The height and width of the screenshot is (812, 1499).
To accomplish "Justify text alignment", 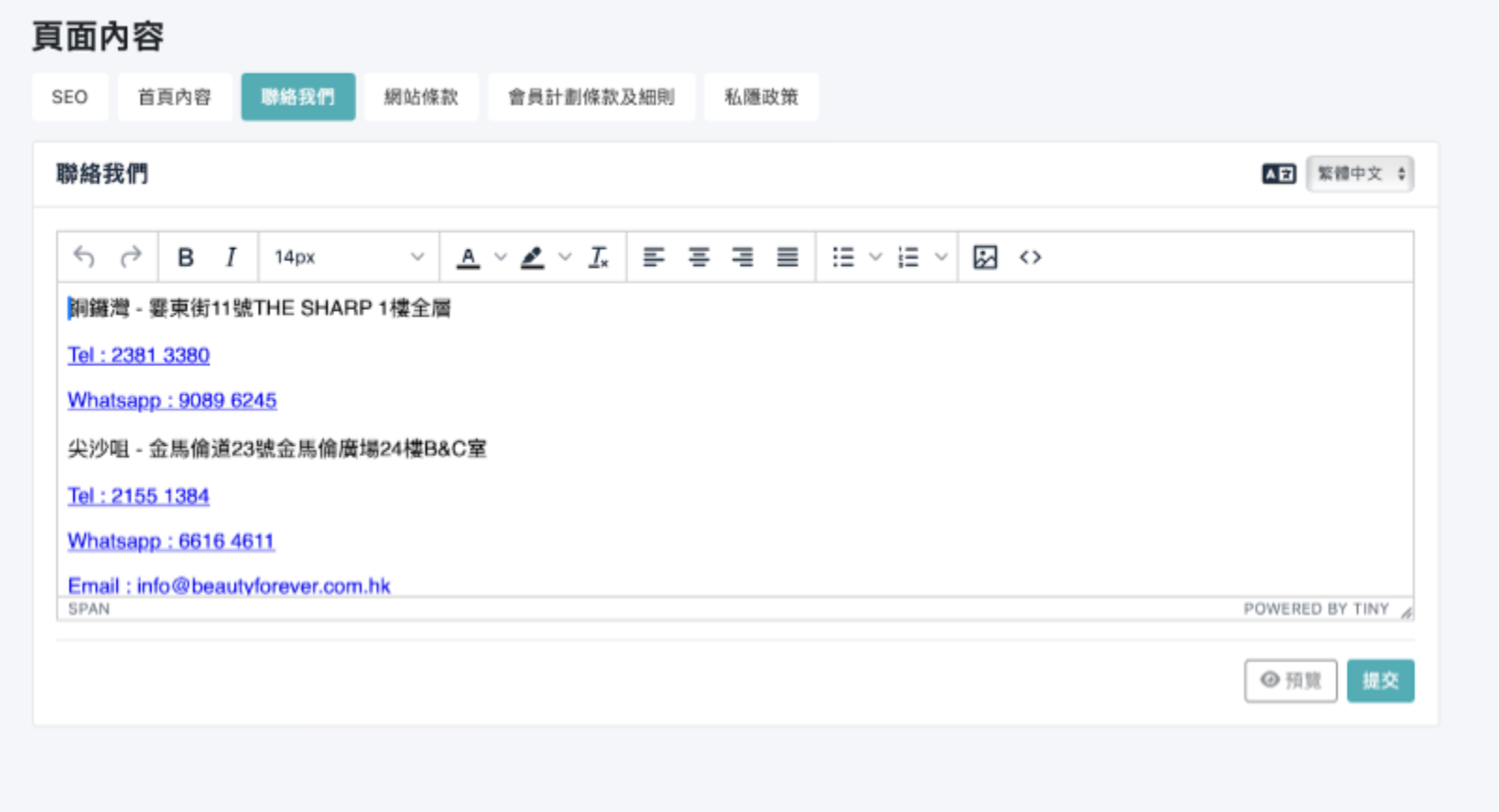I will coord(788,257).
